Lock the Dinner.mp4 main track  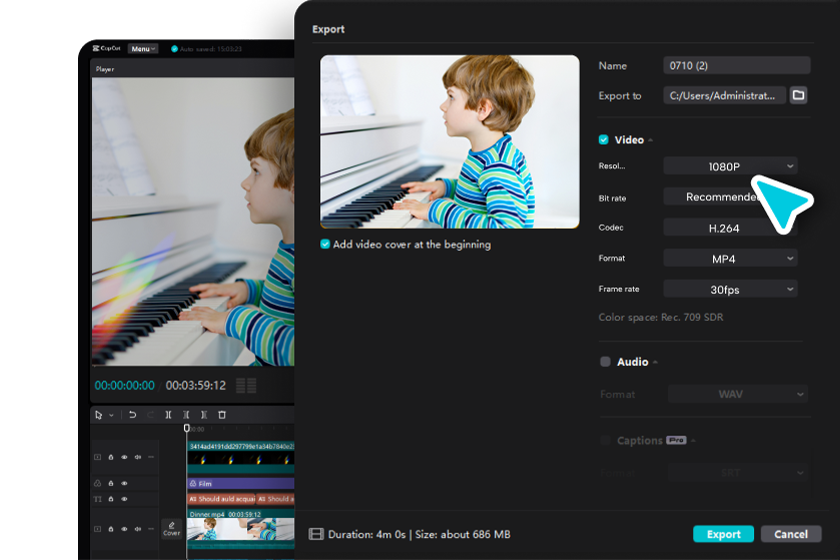(x=111, y=529)
